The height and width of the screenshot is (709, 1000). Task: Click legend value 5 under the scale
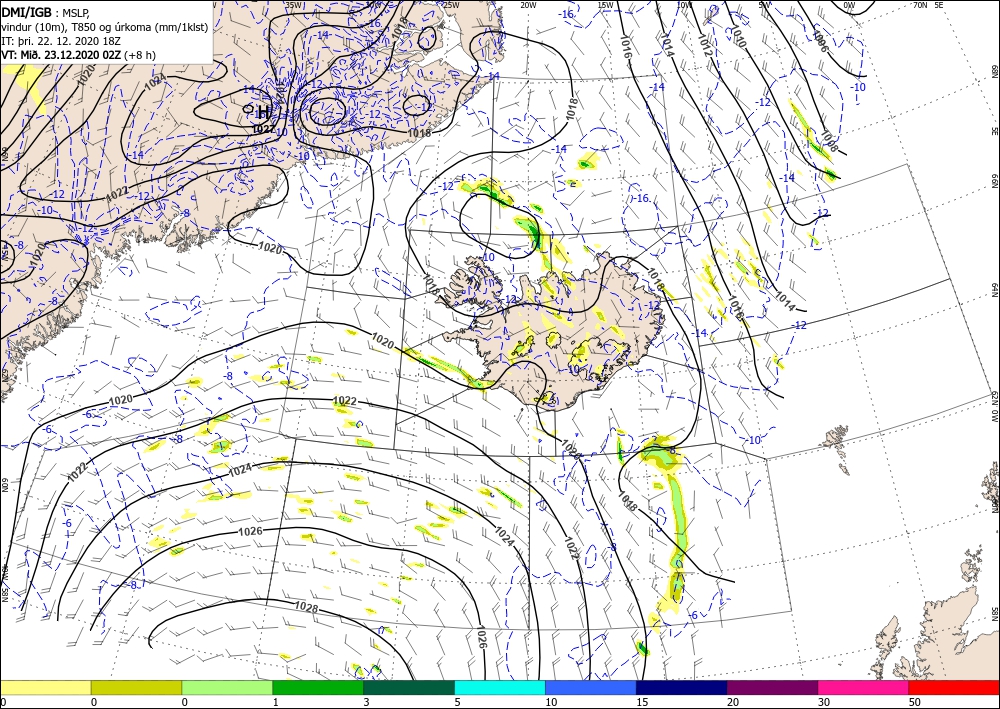[x=457, y=702]
